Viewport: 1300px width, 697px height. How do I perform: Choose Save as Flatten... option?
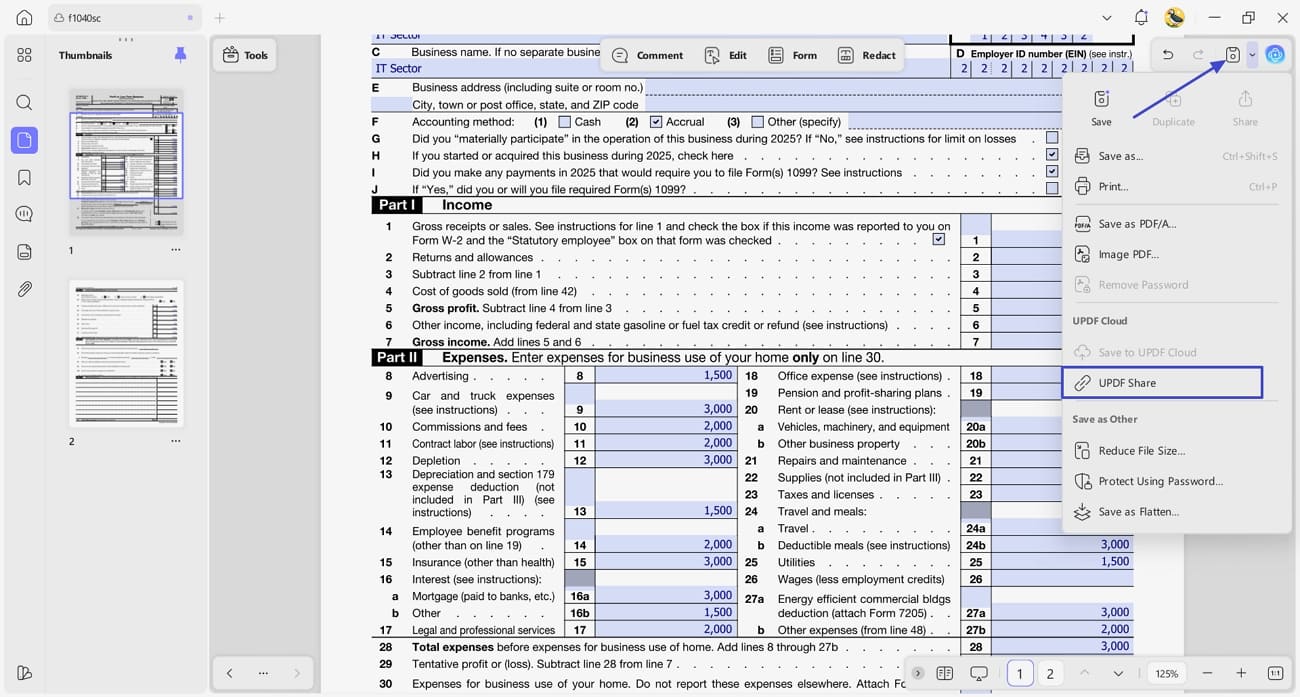[x=1175, y=512]
